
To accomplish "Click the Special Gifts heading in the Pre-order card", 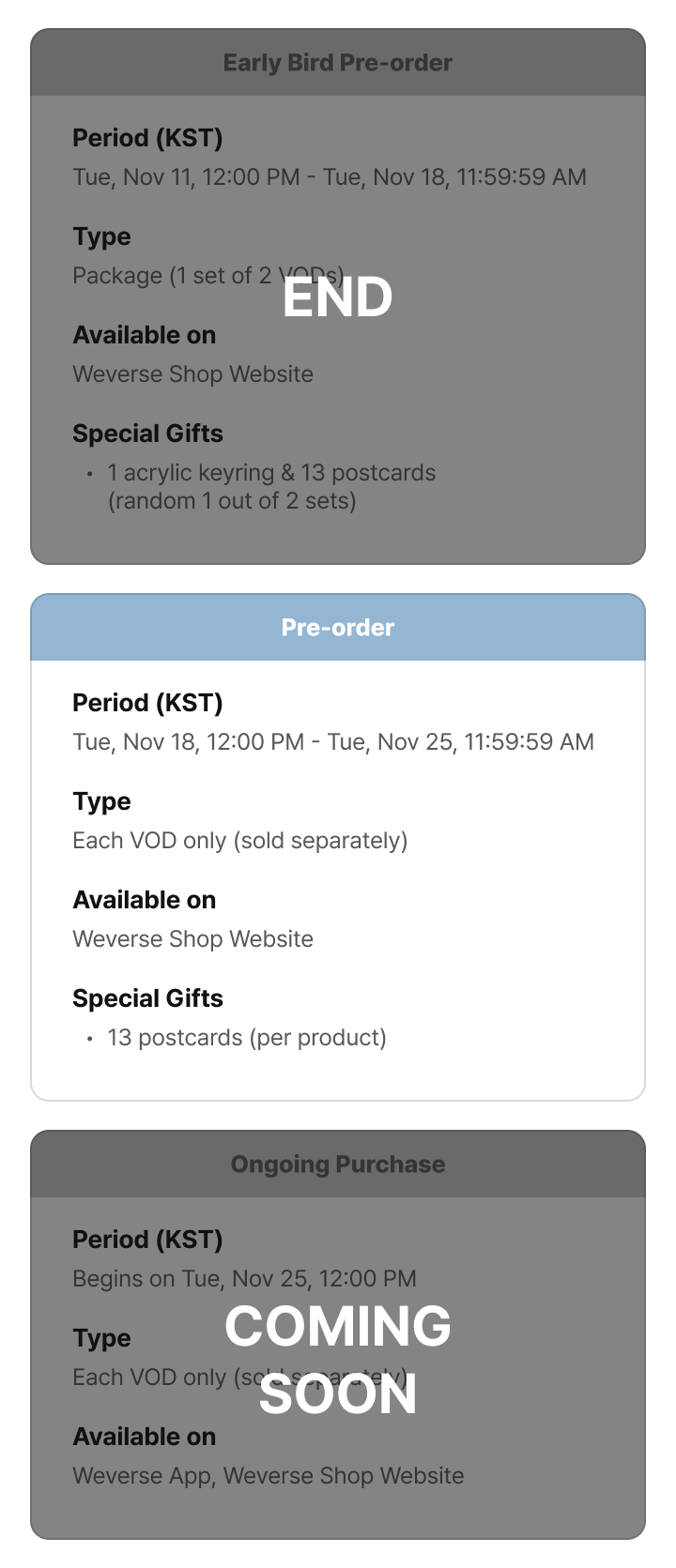I will point(147,998).
